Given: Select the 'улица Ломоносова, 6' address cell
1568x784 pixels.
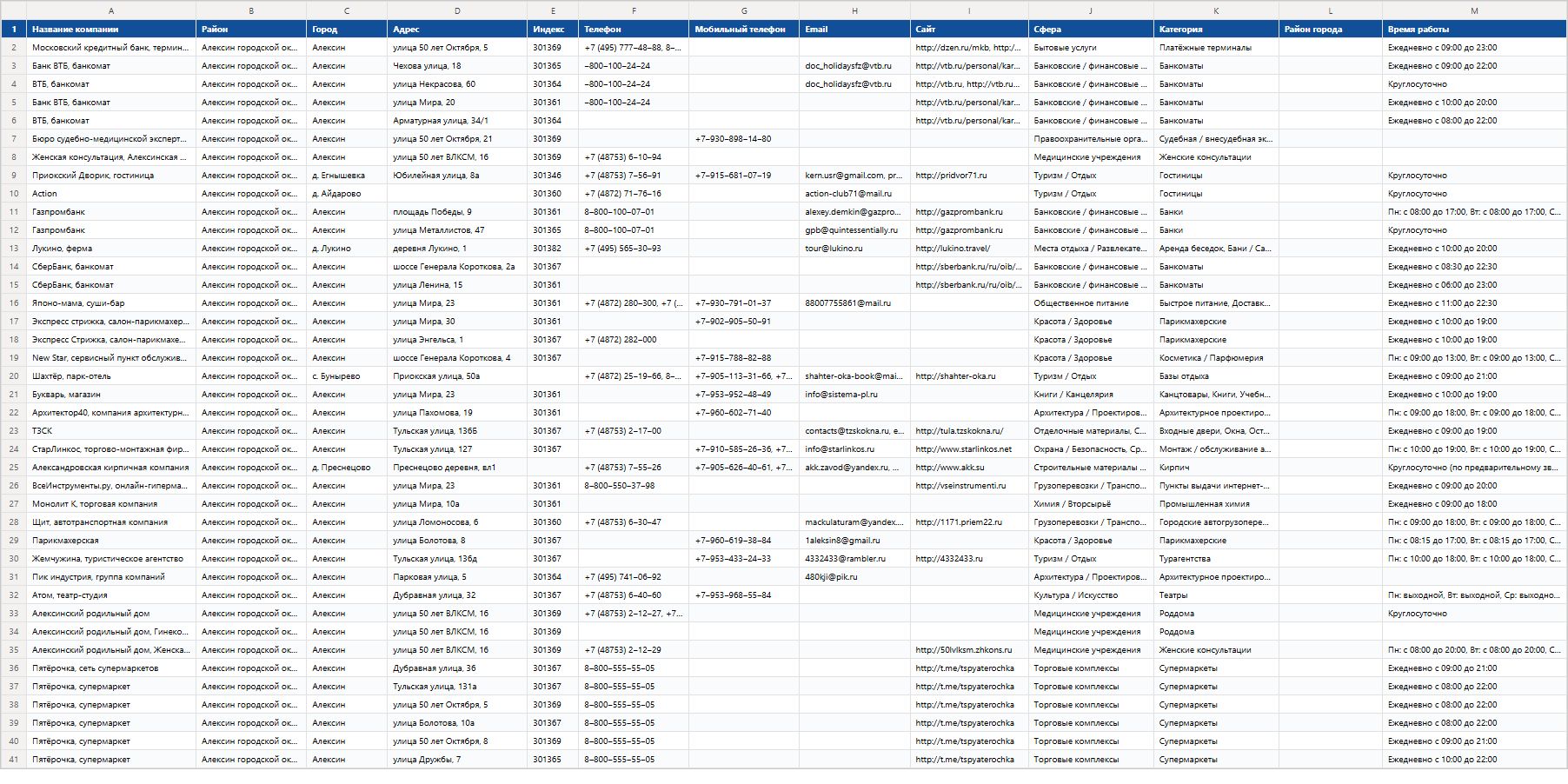Looking at the screenshot, I should tap(457, 522).
